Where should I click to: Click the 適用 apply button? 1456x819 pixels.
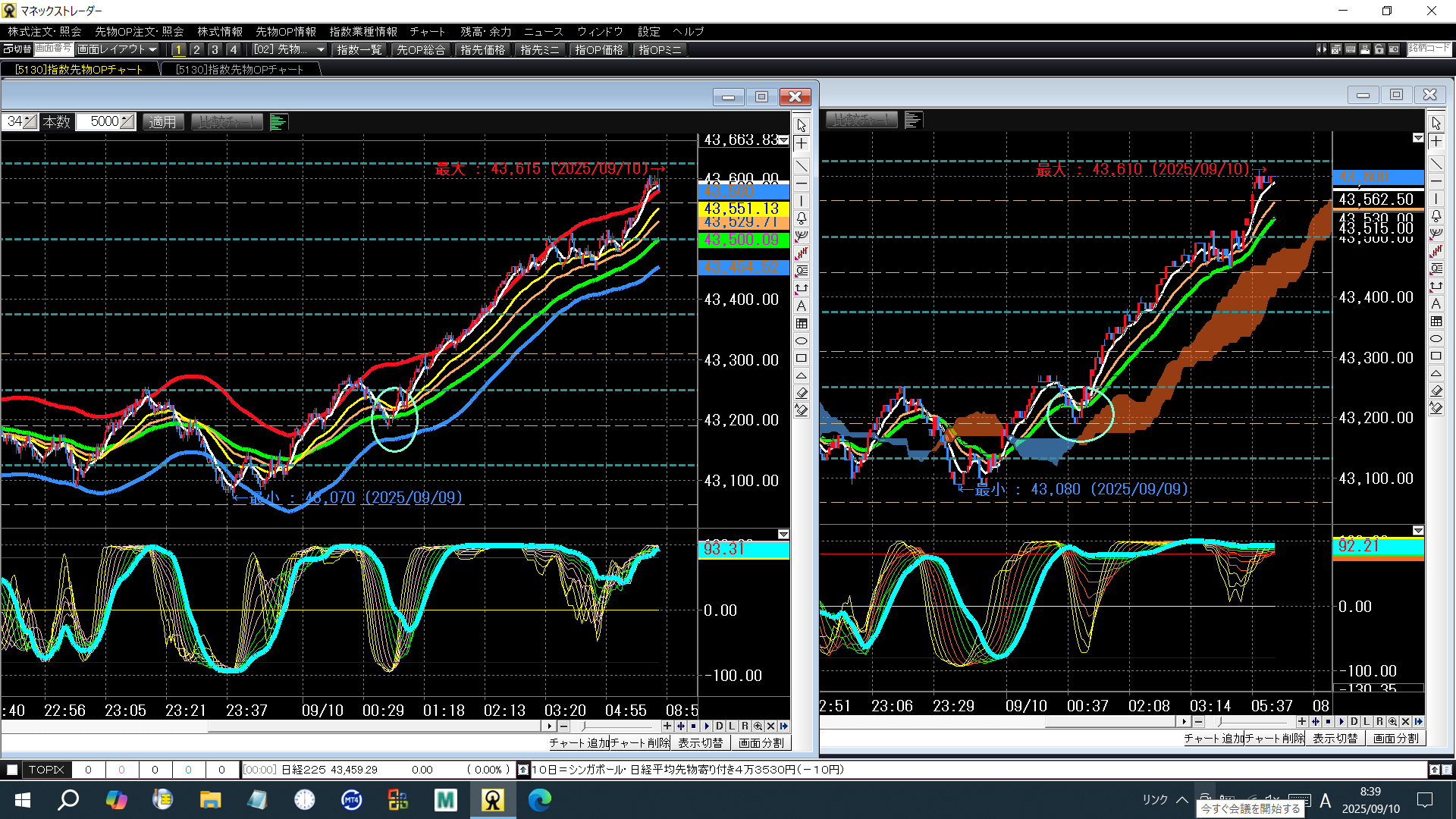[162, 121]
